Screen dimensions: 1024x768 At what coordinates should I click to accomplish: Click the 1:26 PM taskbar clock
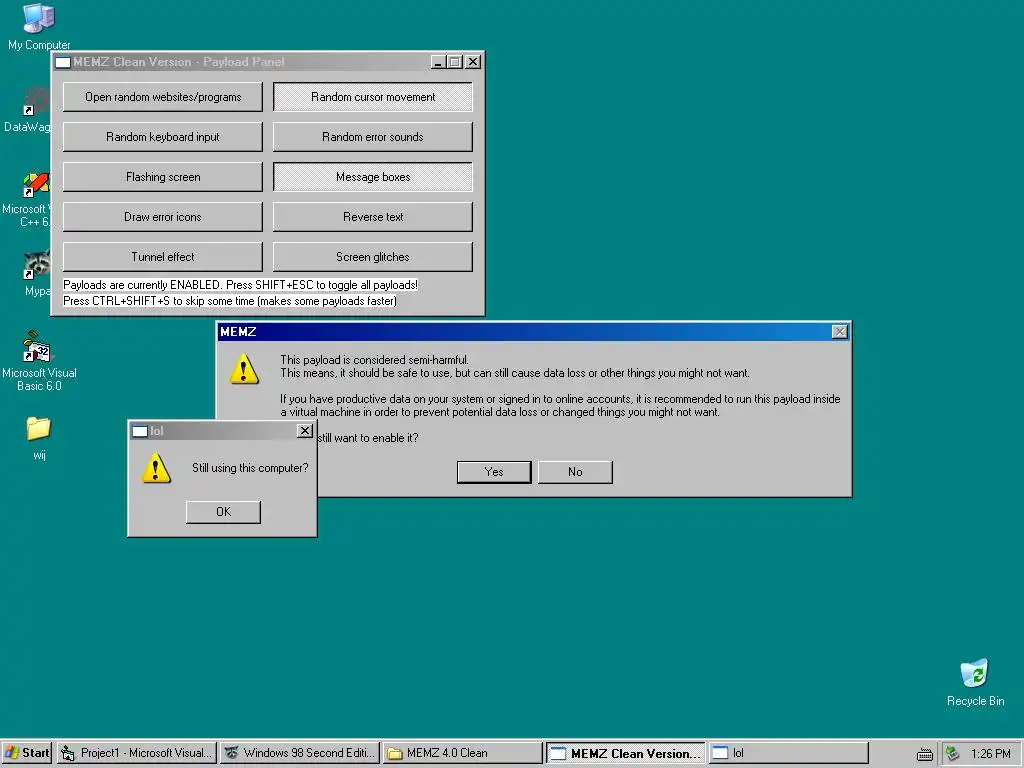tap(991, 754)
